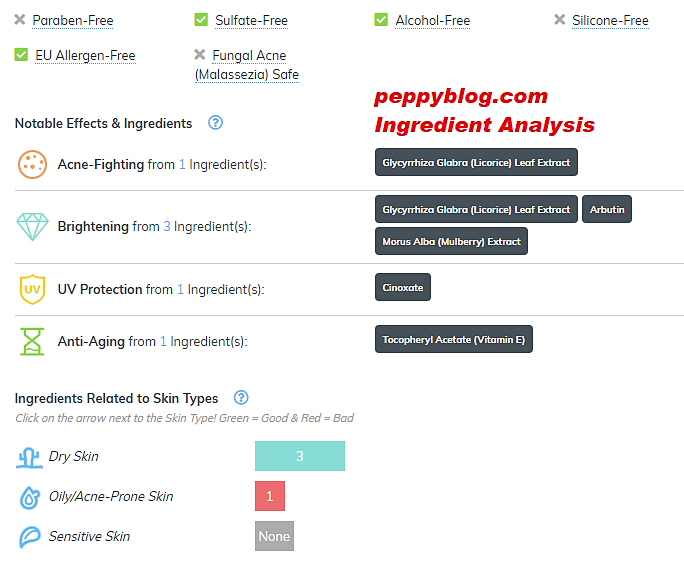Screen dimensions: 684x563
Task: Click the Anti-Aging hourglass icon
Action: click(32, 341)
